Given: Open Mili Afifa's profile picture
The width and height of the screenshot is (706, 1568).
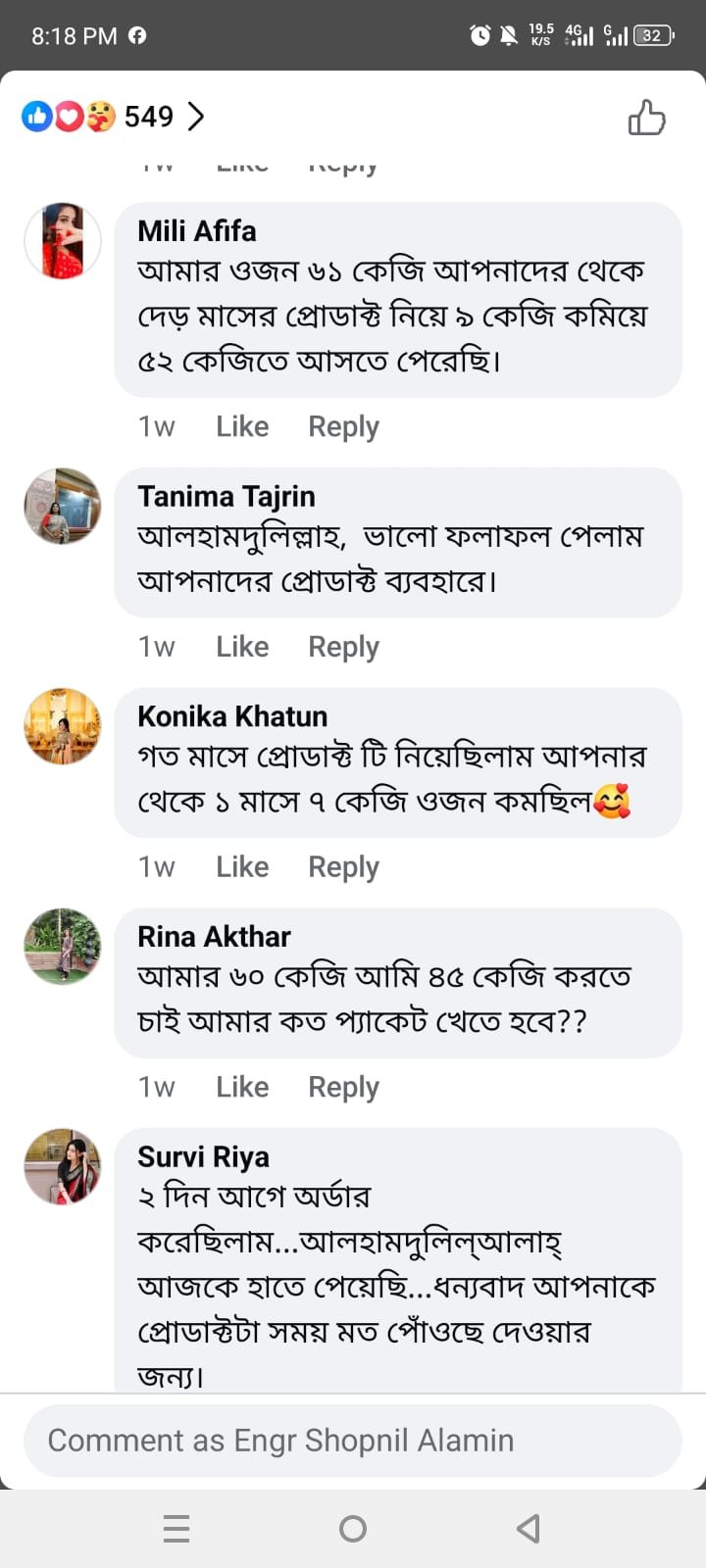Looking at the screenshot, I should click(63, 241).
